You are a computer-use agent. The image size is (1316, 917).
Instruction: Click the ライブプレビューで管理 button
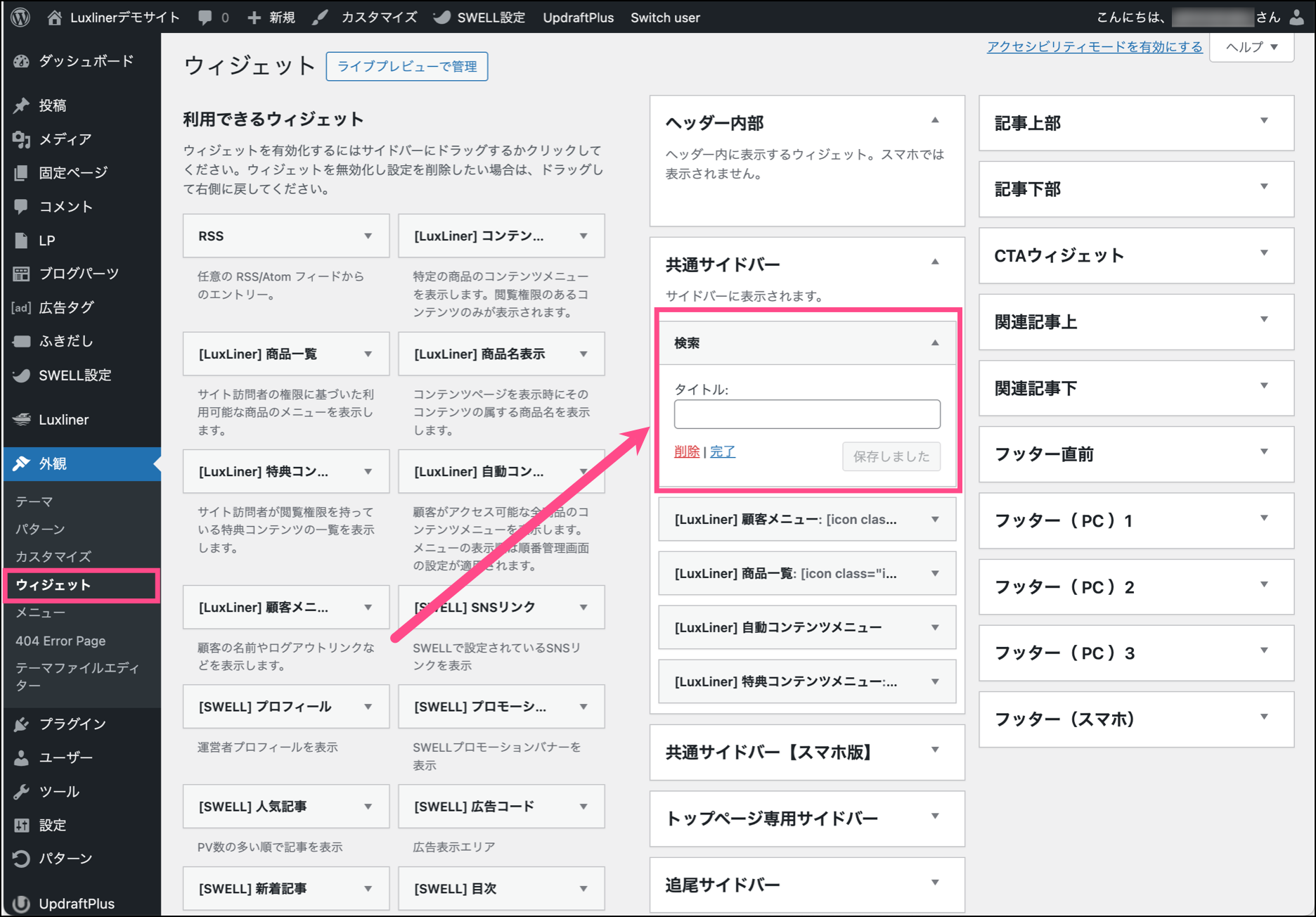tap(406, 67)
